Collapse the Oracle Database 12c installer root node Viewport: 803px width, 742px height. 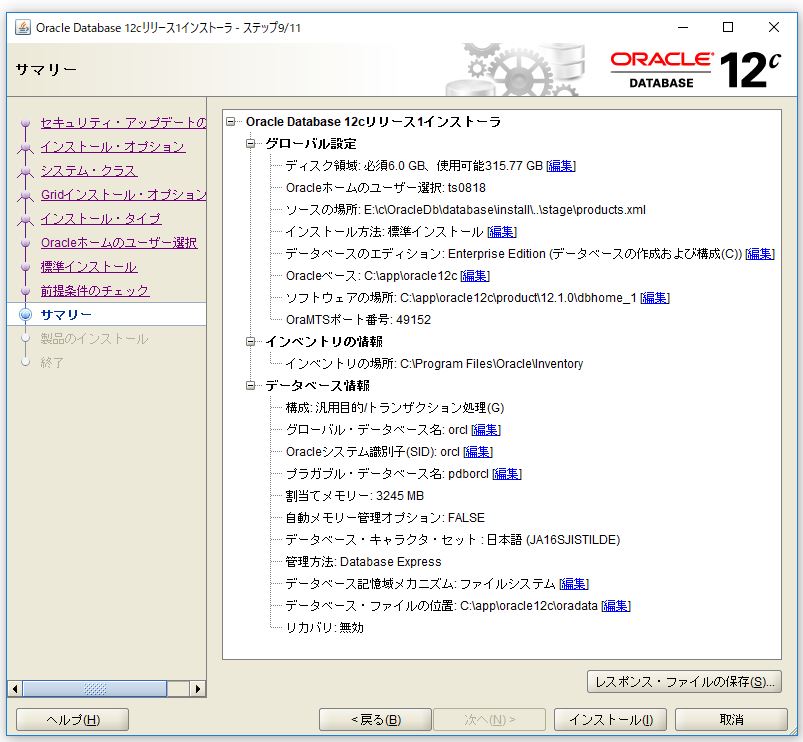(x=231, y=121)
